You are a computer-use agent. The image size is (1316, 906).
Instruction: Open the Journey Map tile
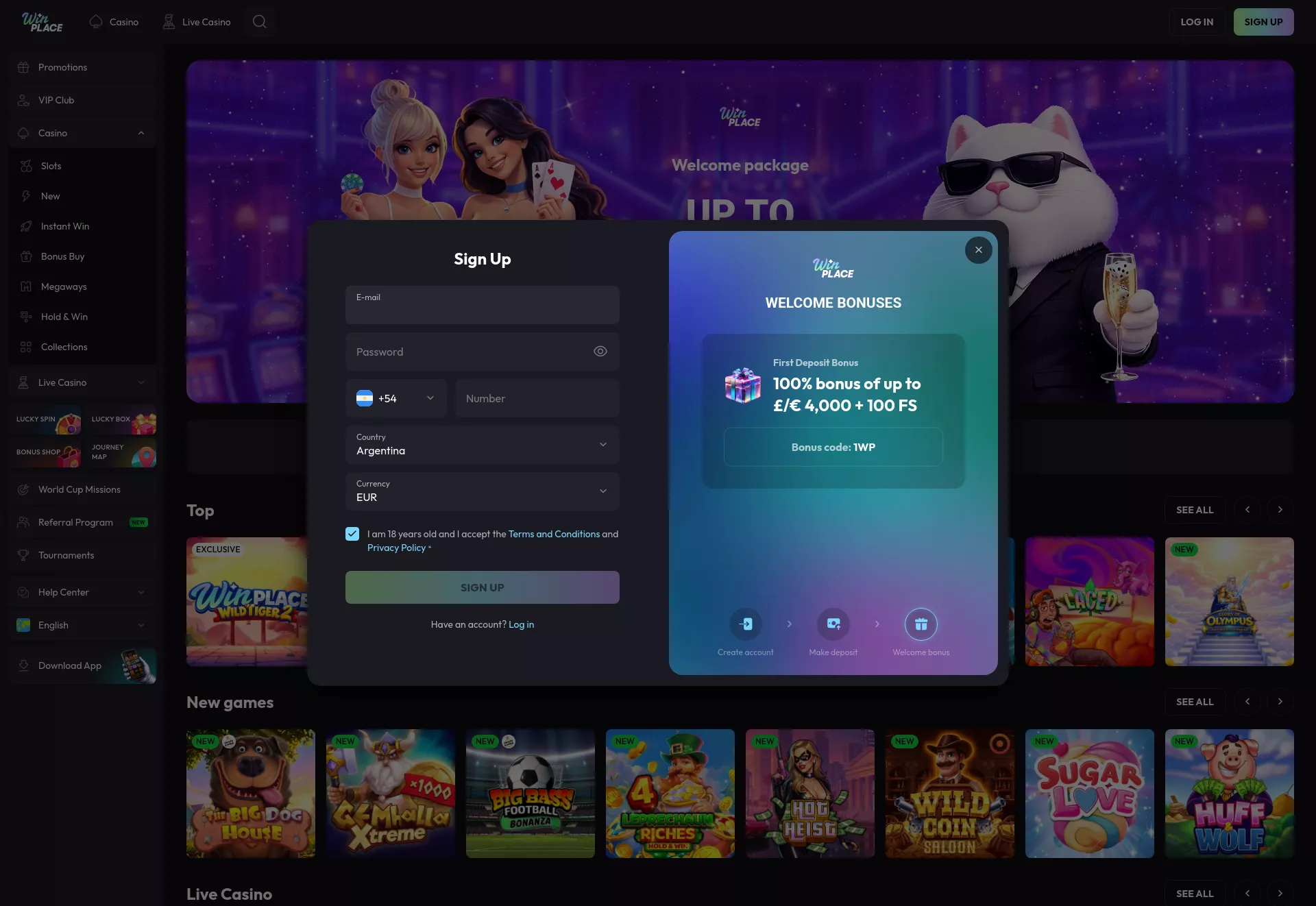coord(121,452)
